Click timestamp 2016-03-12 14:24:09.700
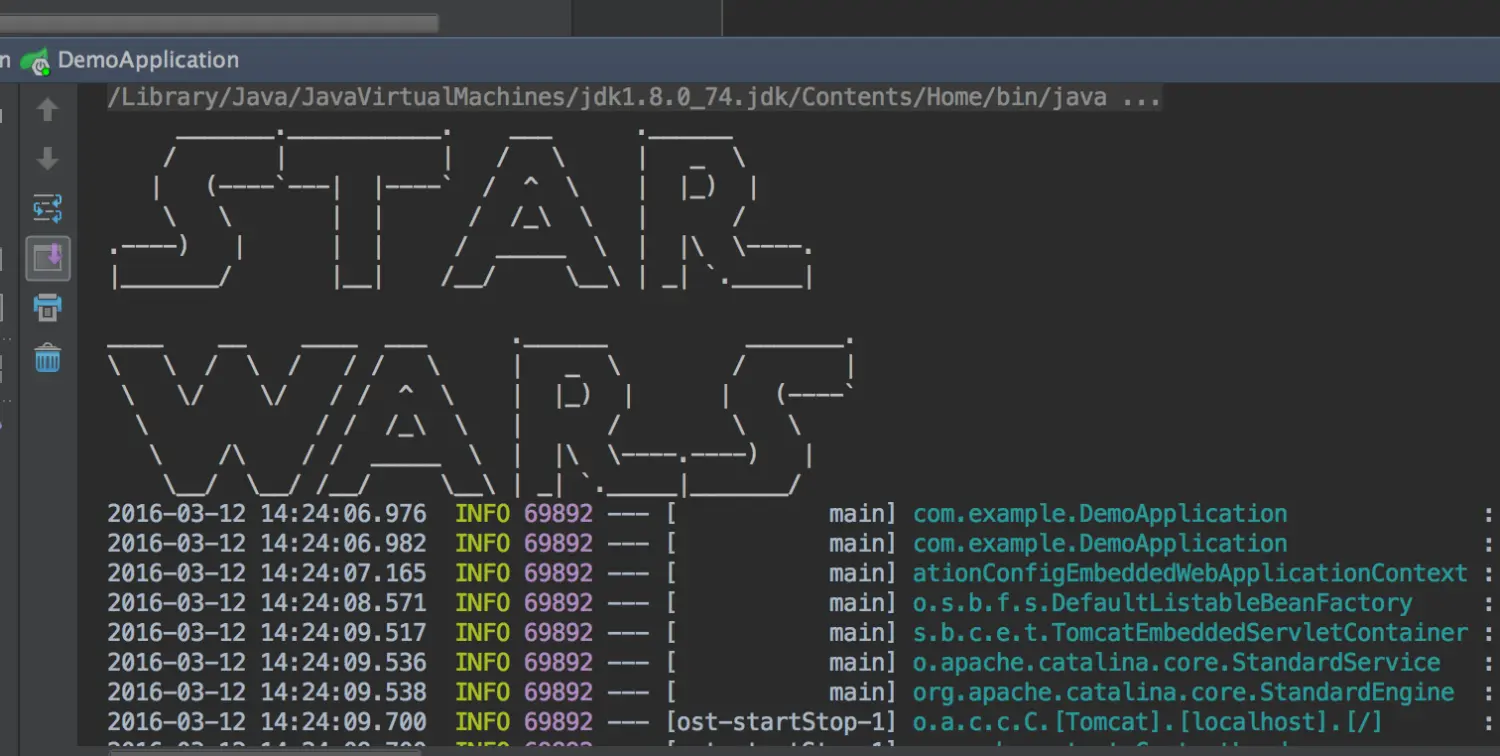1500x756 pixels. 267,722
